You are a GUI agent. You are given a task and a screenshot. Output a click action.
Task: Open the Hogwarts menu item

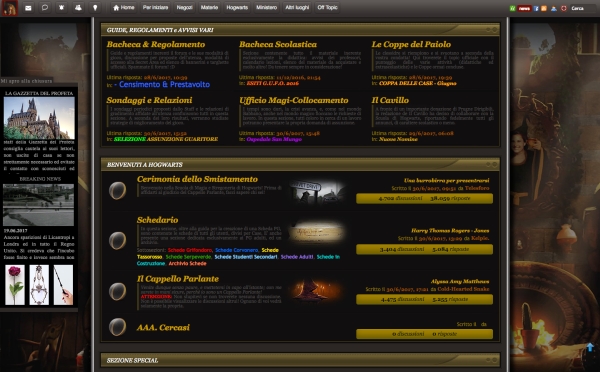[237, 8]
